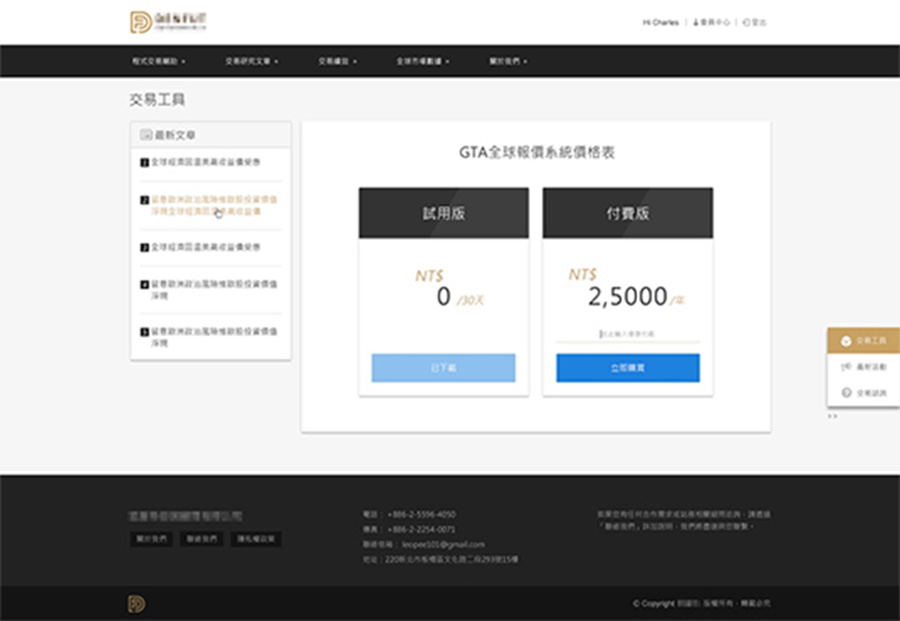Screen dimensions: 900x621
Task: Click the NT$ 0 trial price
Action: pos(449,288)
